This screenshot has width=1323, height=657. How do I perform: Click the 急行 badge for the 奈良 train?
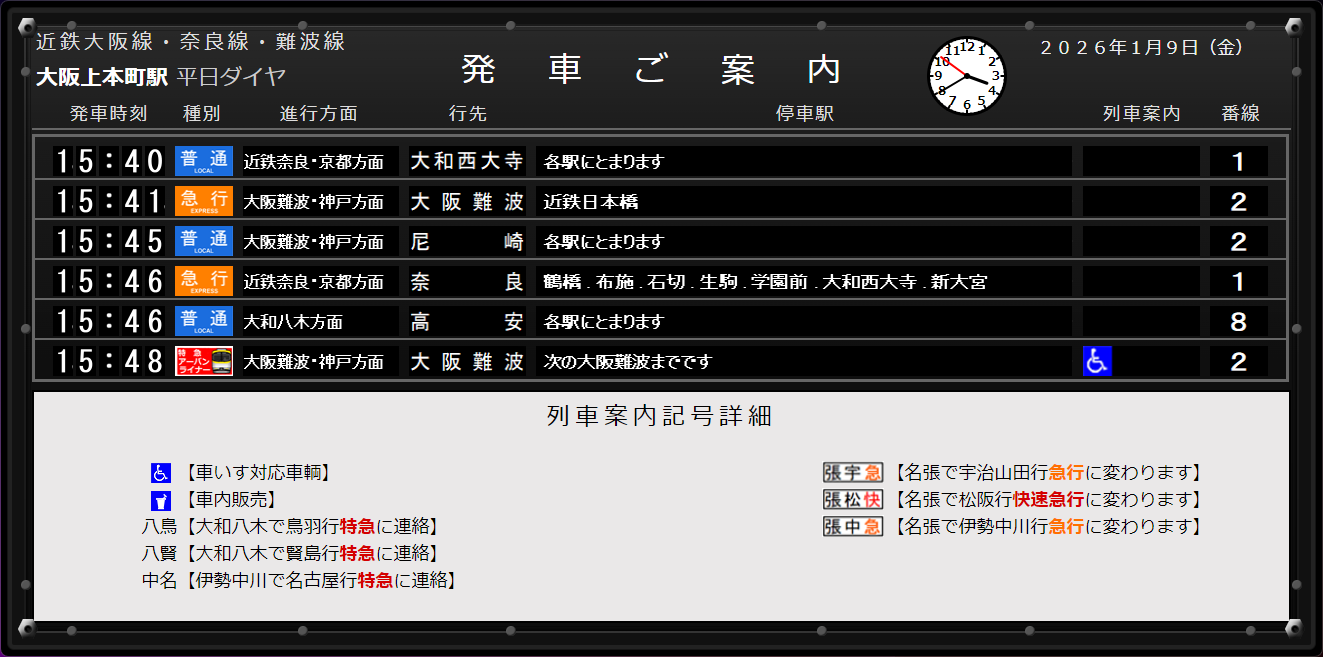coord(204,281)
